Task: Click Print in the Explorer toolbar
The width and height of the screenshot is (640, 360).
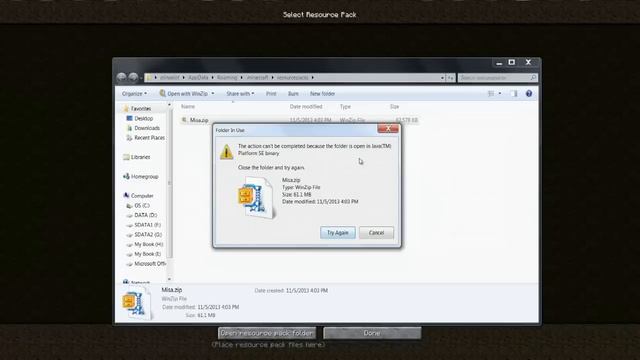Action: (271, 93)
